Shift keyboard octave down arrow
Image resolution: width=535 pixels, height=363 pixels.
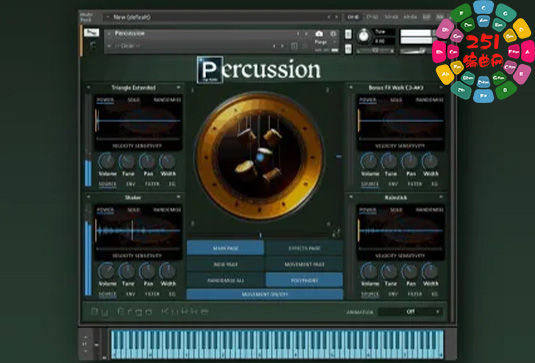(x=85, y=351)
